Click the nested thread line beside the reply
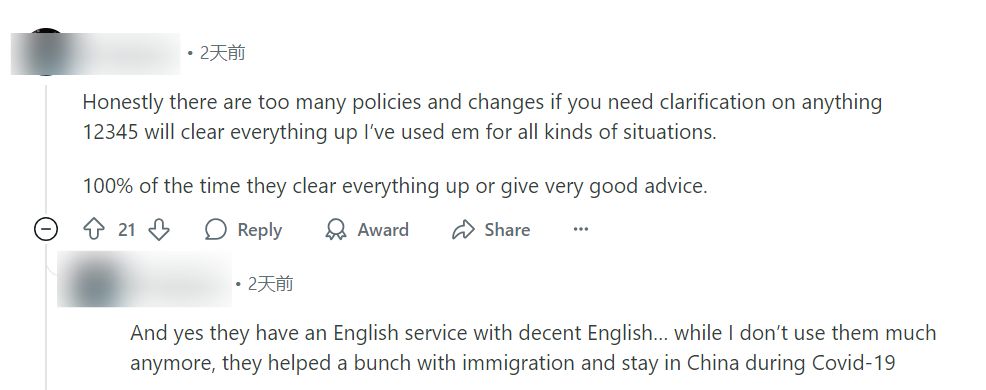Viewport: 986px width, 390px height. point(47,315)
